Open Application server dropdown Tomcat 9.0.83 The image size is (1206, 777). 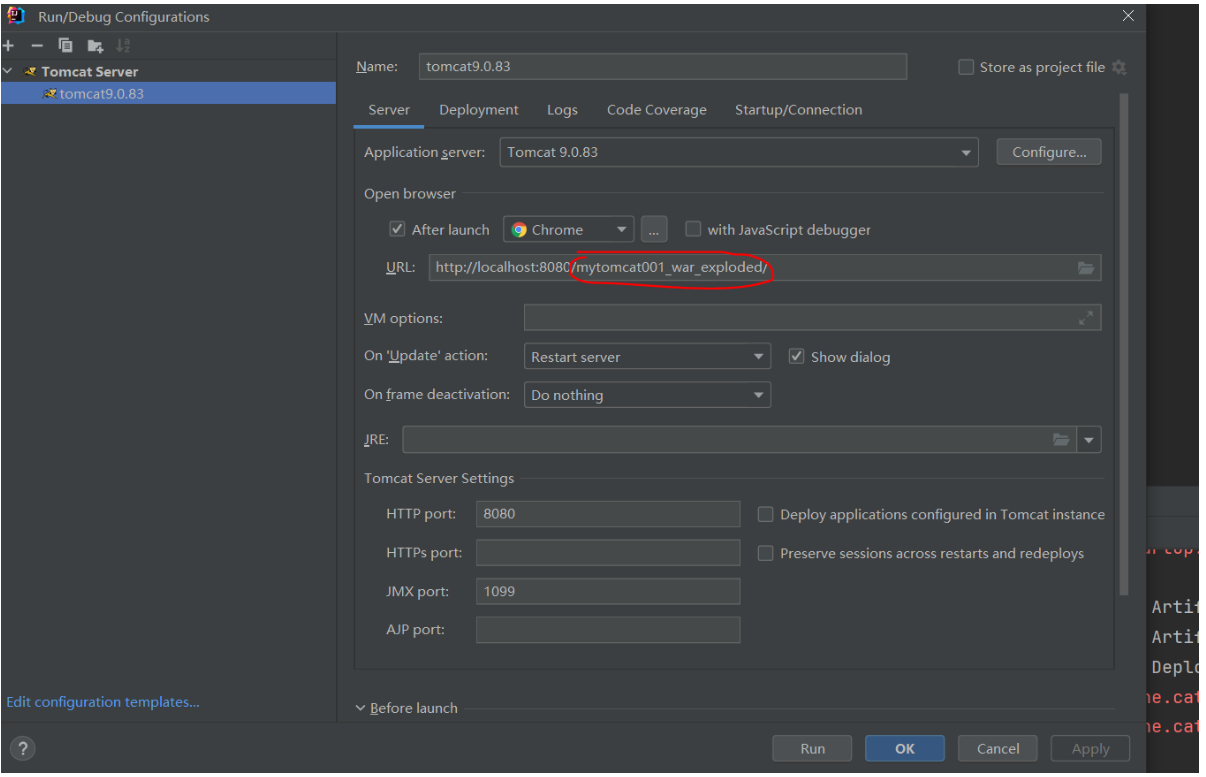pyautogui.click(x=739, y=152)
